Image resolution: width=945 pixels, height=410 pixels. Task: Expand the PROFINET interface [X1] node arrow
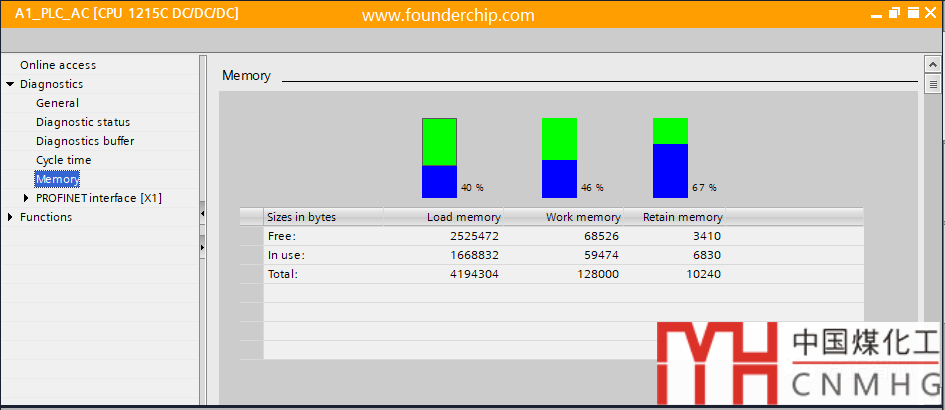[26, 198]
